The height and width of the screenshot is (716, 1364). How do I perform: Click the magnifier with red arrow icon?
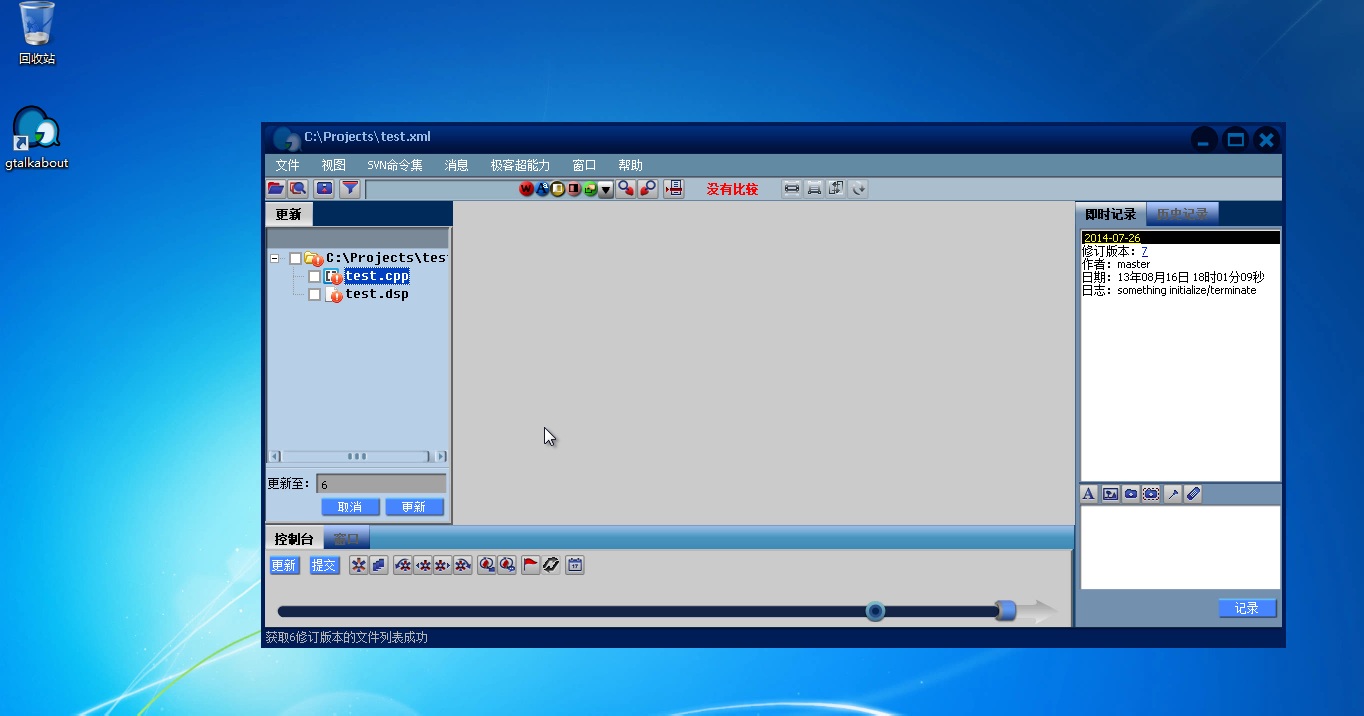coord(627,188)
